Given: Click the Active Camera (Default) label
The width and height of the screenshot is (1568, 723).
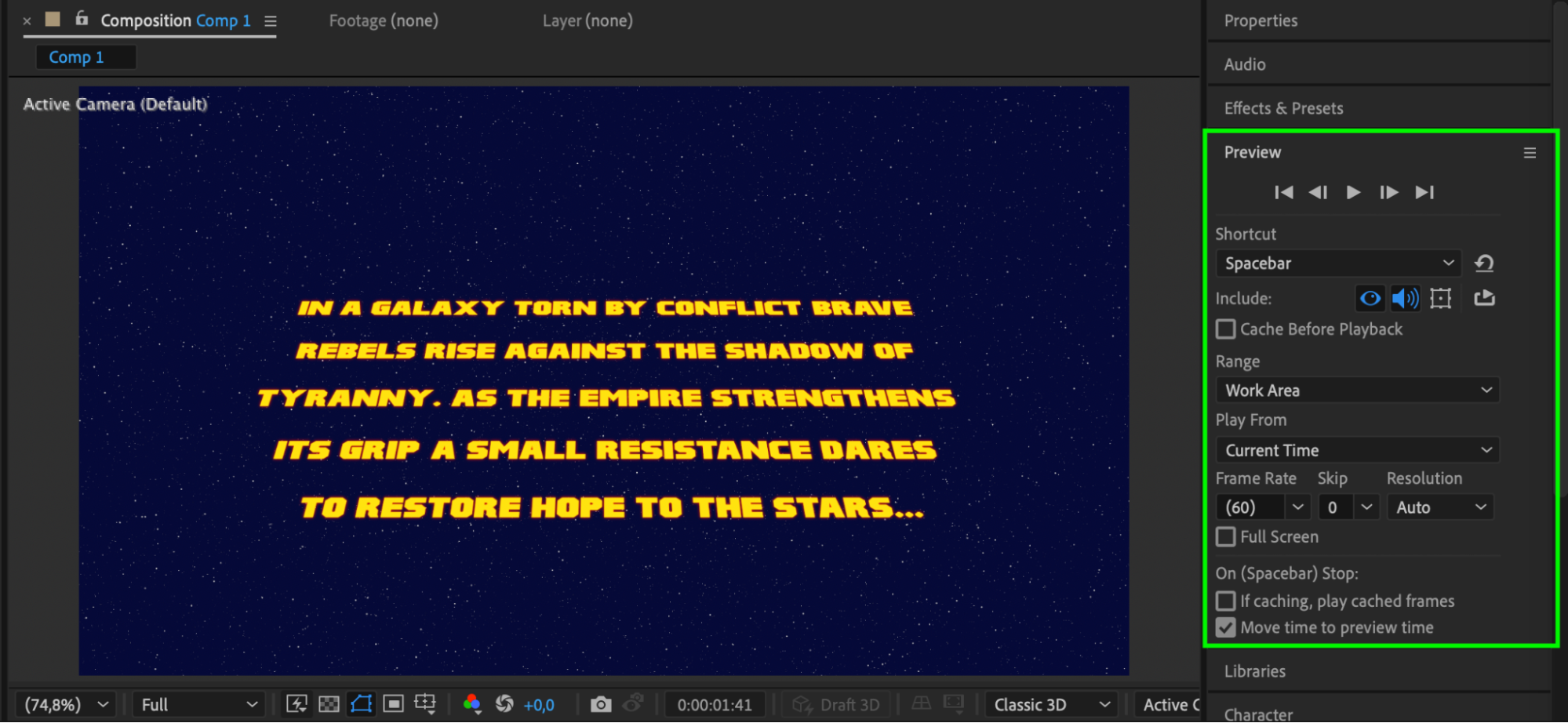Looking at the screenshot, I should (115, 104).
